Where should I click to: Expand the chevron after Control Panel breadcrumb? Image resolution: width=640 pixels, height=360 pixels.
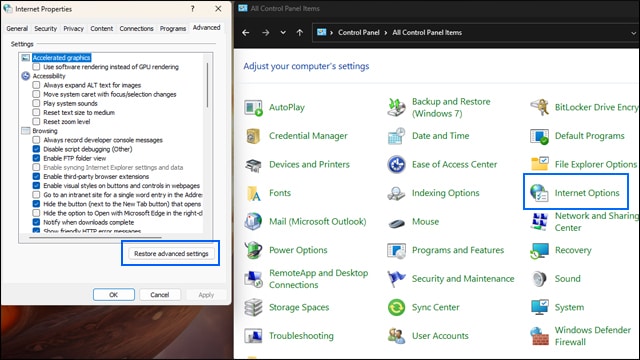386,33
